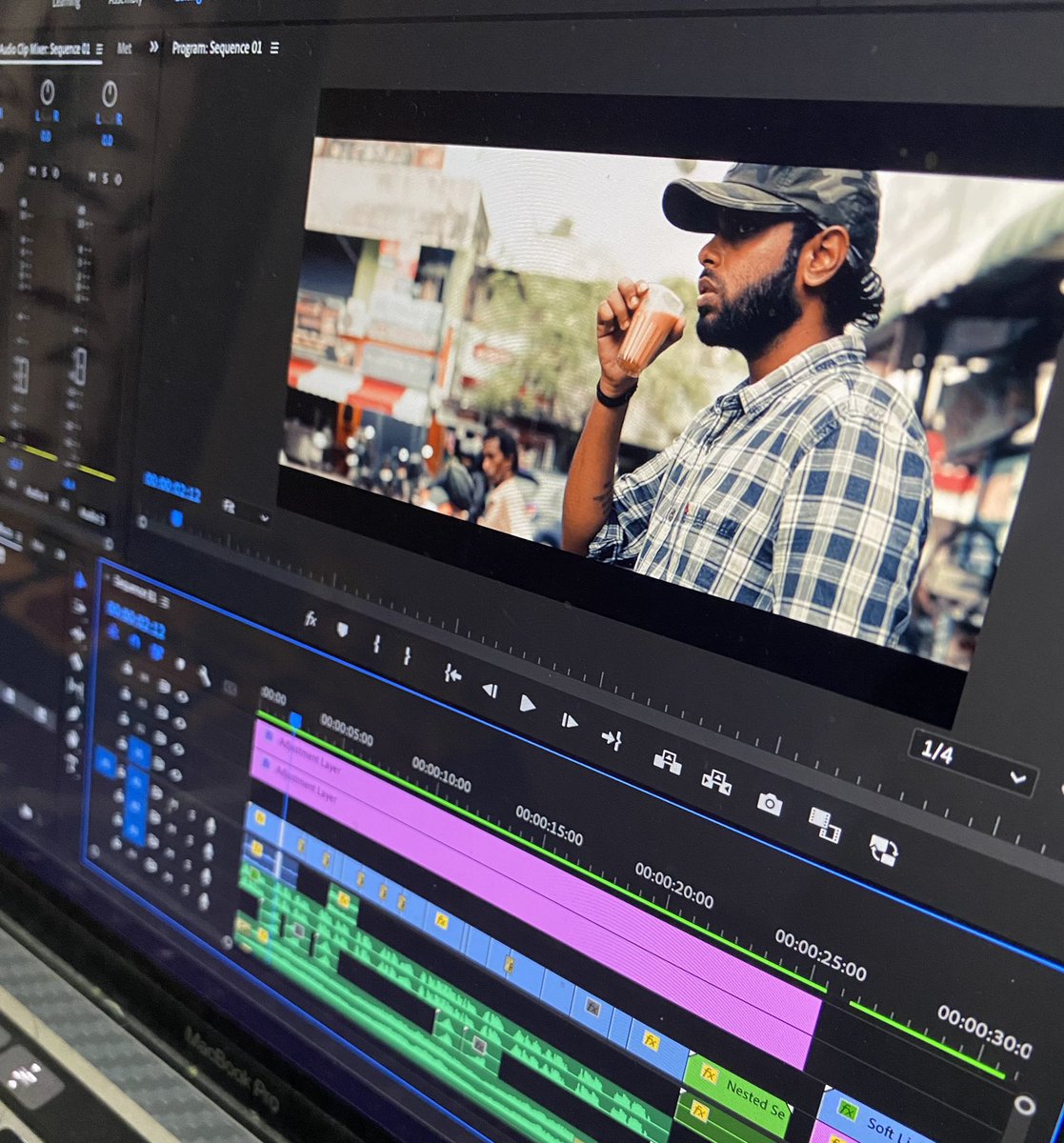Viewport: 1064px width, 1143px height.
Task: Open the timeline panel menu
Action: pyautogui.click(x=165, y=602)
